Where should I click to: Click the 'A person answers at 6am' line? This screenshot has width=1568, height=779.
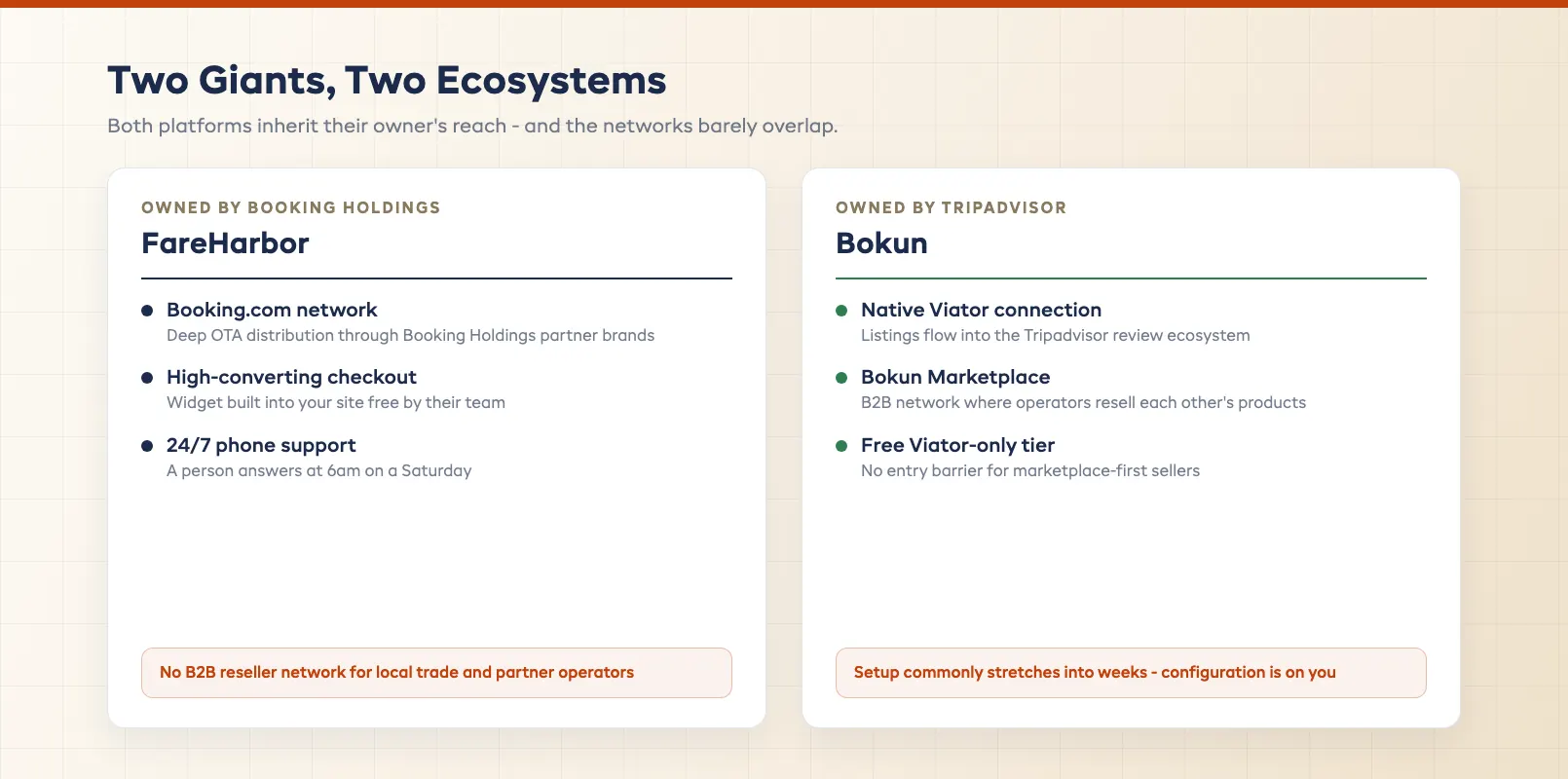point(318,470)
